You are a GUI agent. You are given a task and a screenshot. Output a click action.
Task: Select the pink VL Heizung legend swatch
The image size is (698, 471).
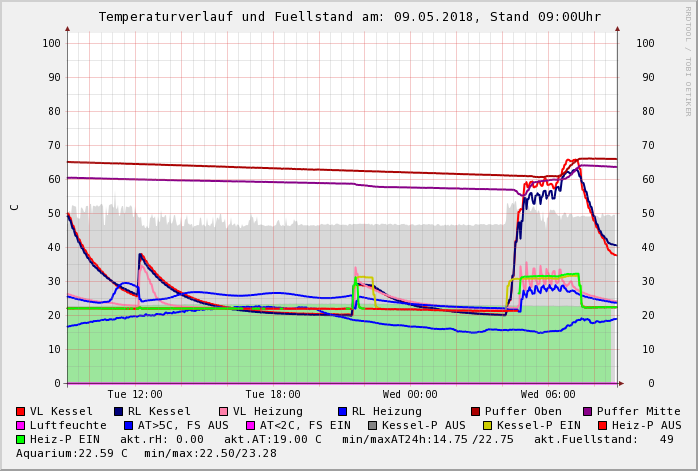tap(224, 412)
